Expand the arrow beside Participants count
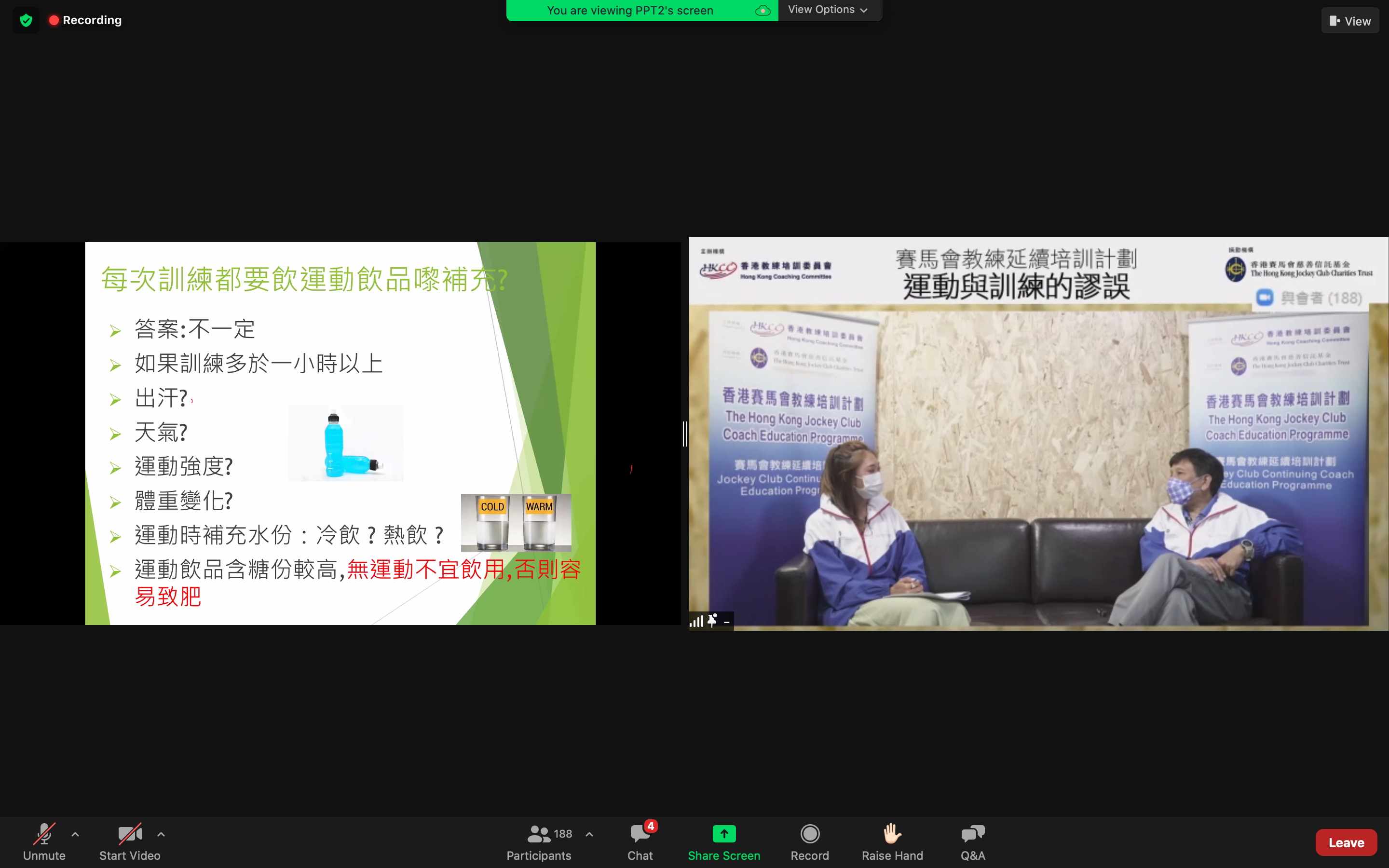Image resolution: width=1389 pixels, height=868 pixels. click(589, 834)
